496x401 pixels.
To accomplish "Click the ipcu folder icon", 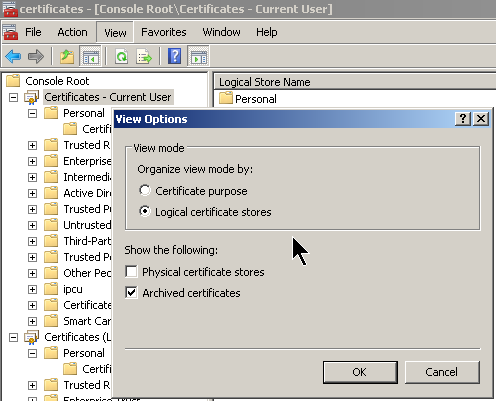I will coord(51,289).
